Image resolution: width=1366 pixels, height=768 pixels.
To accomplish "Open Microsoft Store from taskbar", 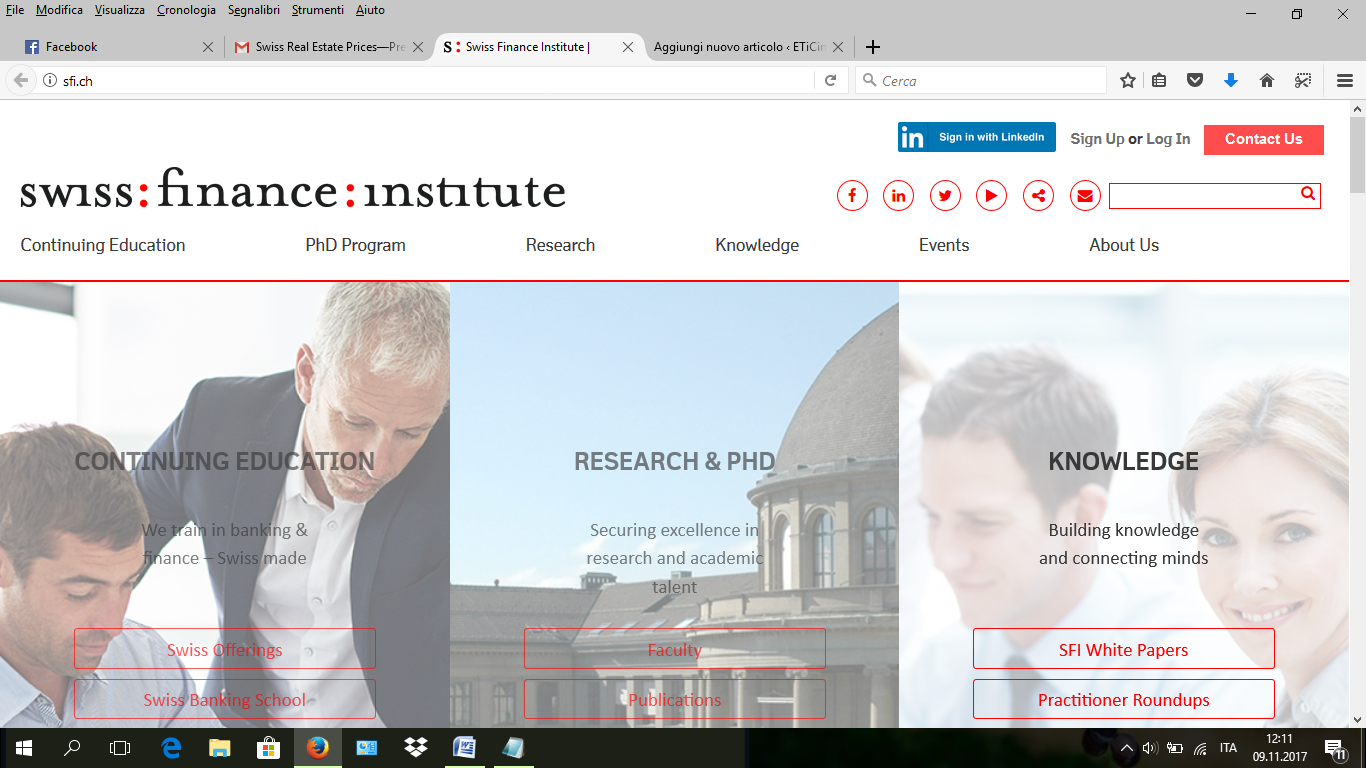I will click(269, 747).
